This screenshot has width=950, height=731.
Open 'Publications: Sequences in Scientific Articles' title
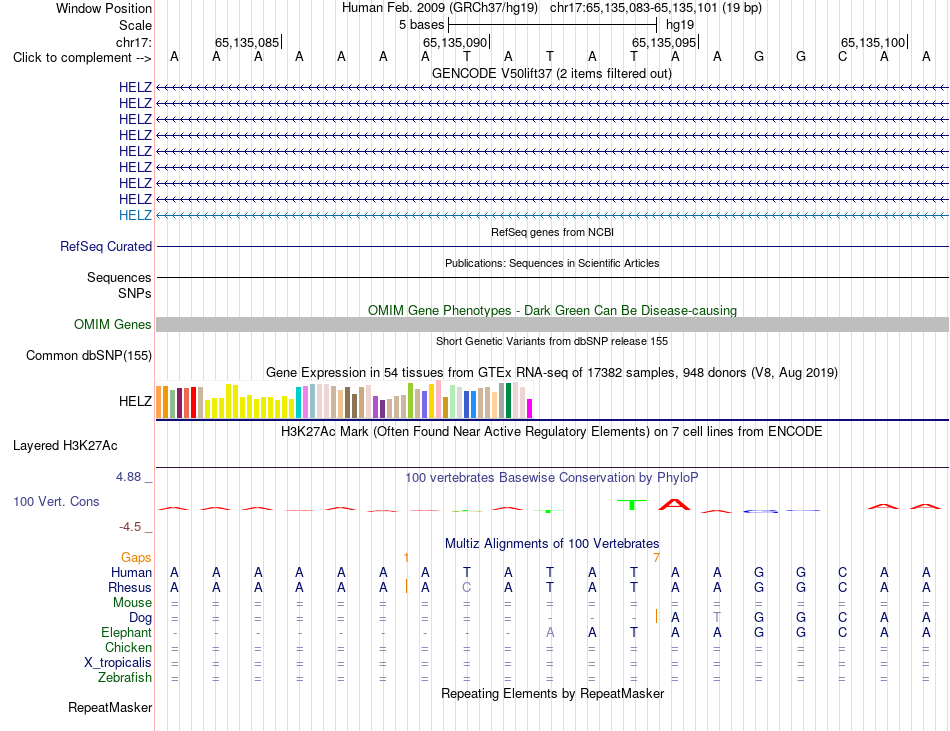tap(552, 263)
